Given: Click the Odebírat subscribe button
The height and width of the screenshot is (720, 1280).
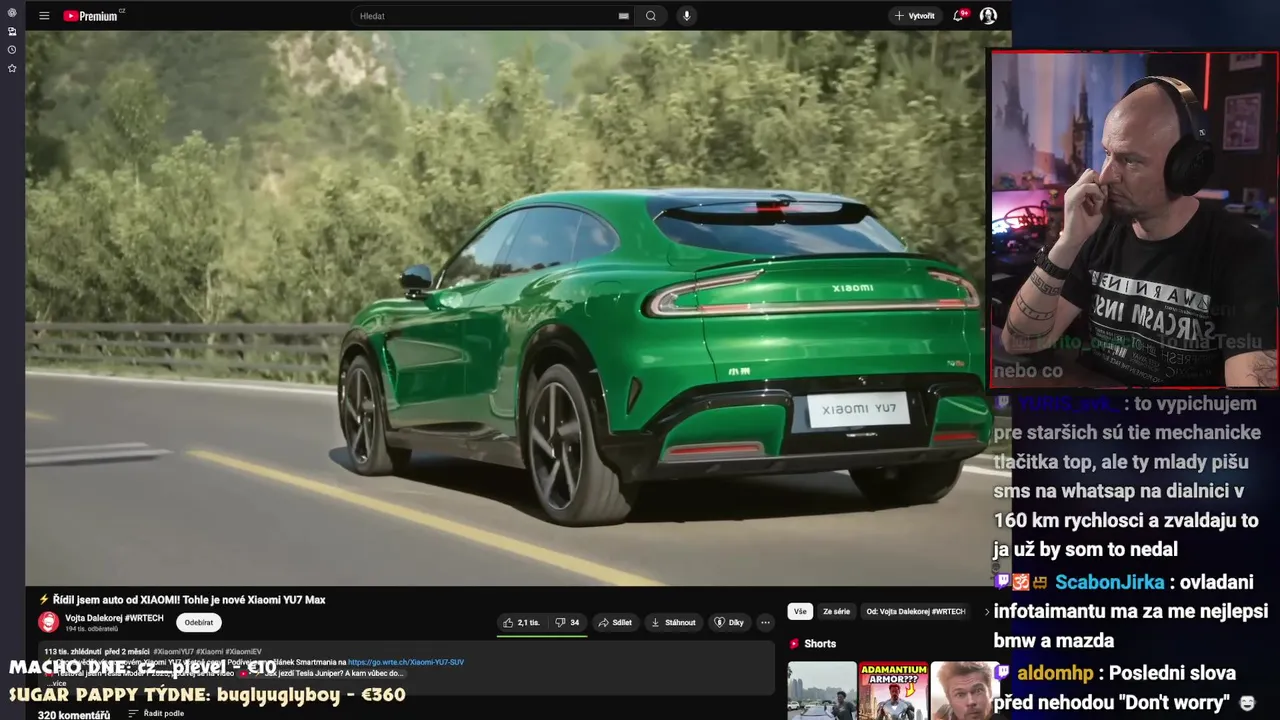Looking at the screenshot, I should tap(199, 622).
